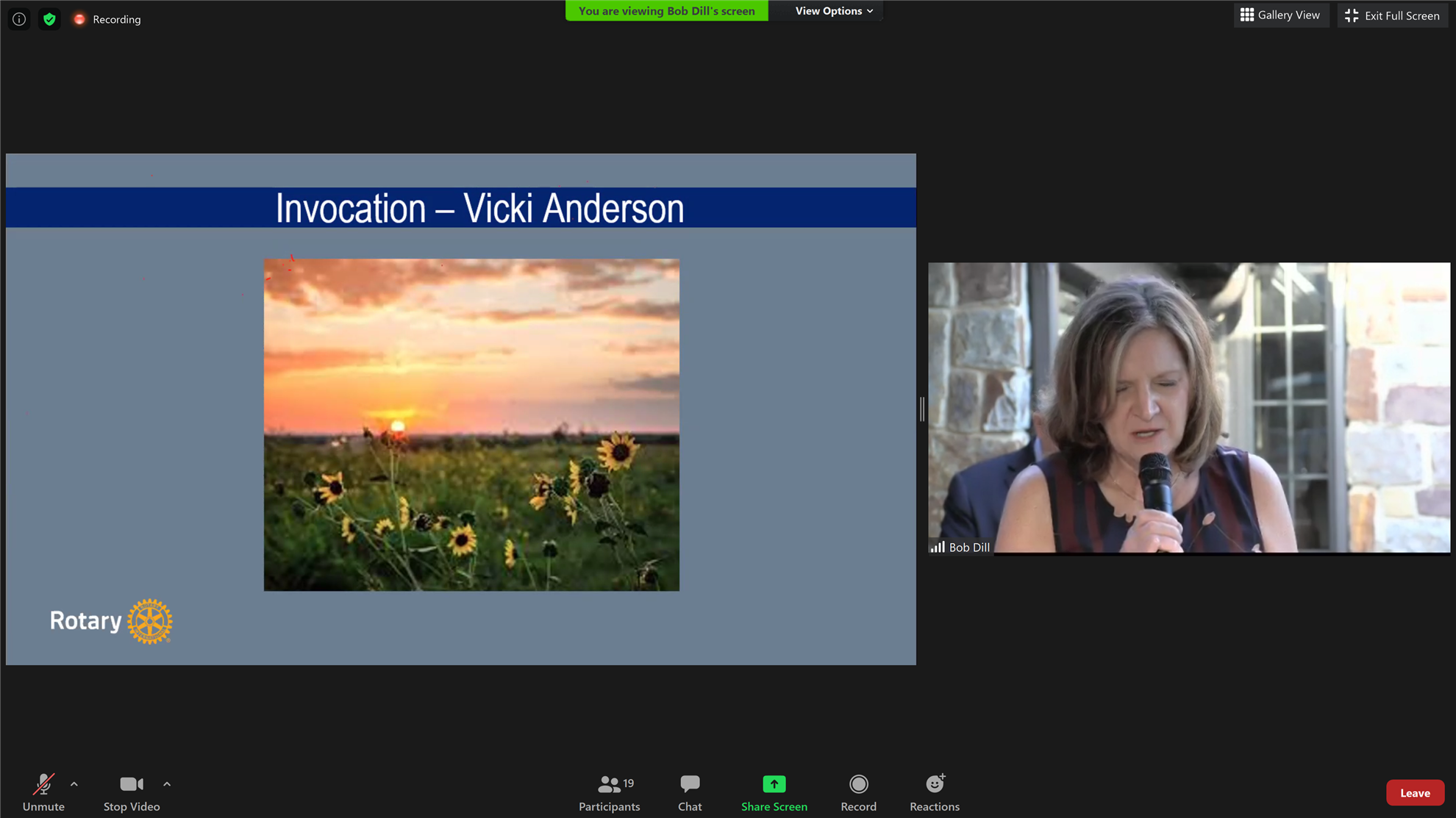This screenshot has width=1456, height=818.
Task: Click the green encryption shield icon
Action: tap(49, 19)
